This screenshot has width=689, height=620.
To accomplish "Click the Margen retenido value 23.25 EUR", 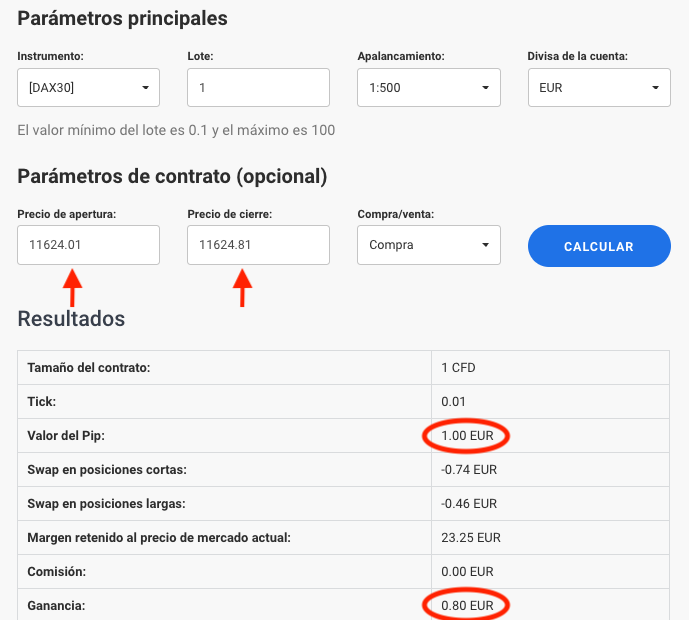I will [470, 537].
